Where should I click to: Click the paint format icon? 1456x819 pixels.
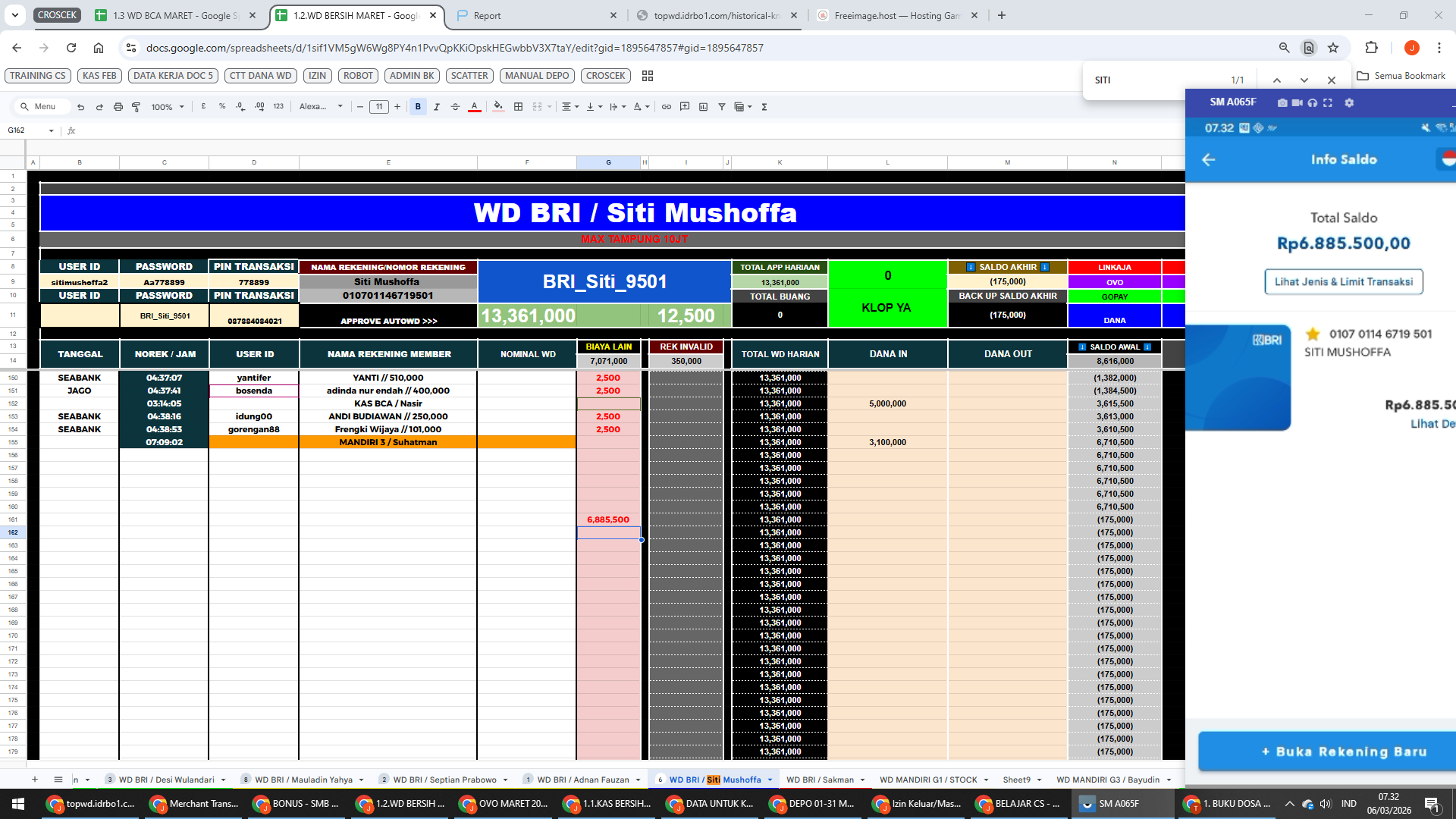click(136, 107)
